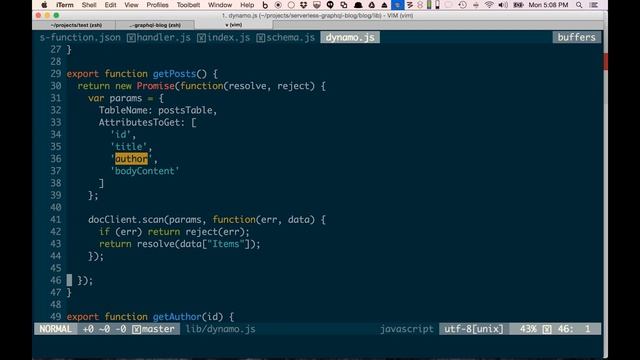The width and height of the screenshot is (640, 360).
Task: Click getPosts on line 29
Action: (x=174, y=74)
